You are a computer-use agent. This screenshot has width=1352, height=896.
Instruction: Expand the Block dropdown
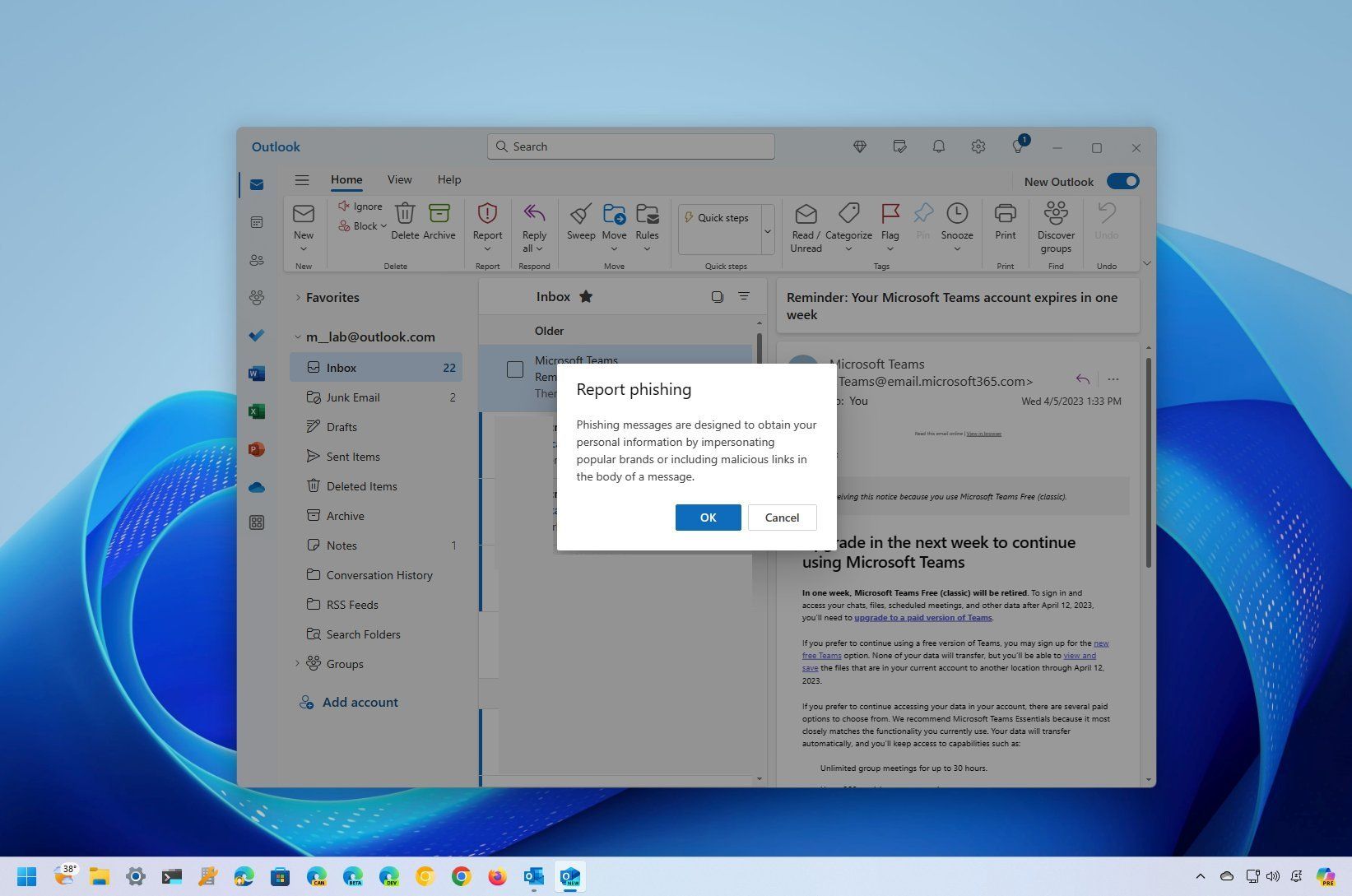tap(383, 225)
